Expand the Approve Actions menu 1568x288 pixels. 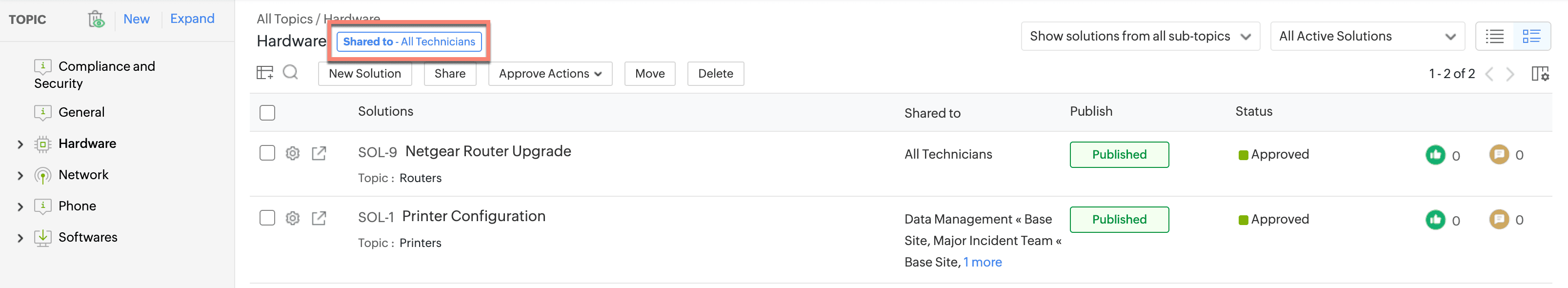pos(550,74)
